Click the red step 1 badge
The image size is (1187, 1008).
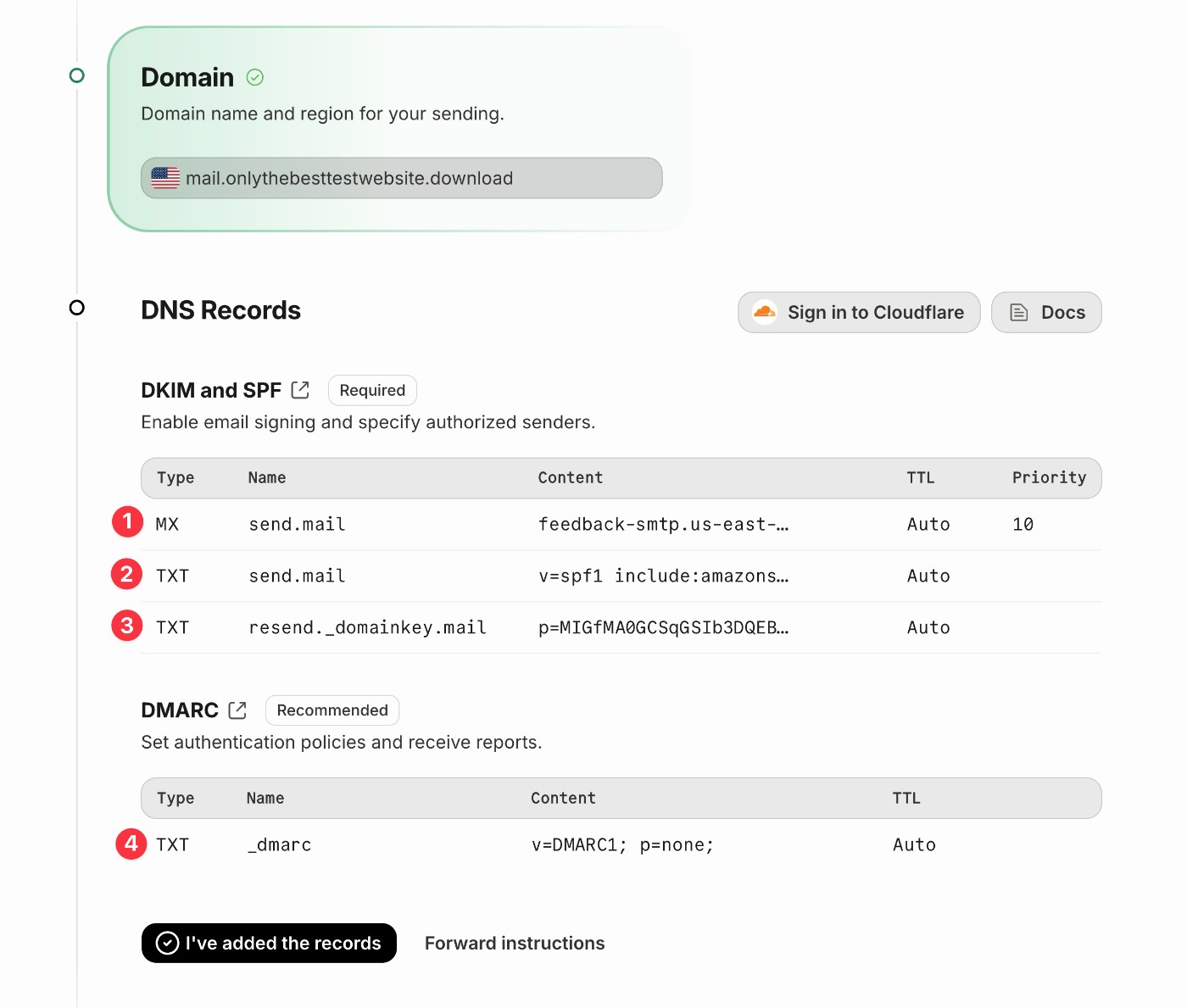click(127, 521)
